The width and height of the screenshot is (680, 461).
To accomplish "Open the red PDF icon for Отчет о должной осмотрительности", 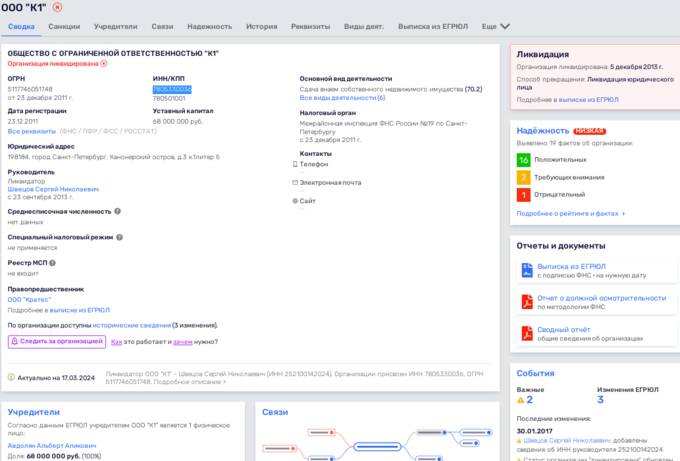I will 527,302.
